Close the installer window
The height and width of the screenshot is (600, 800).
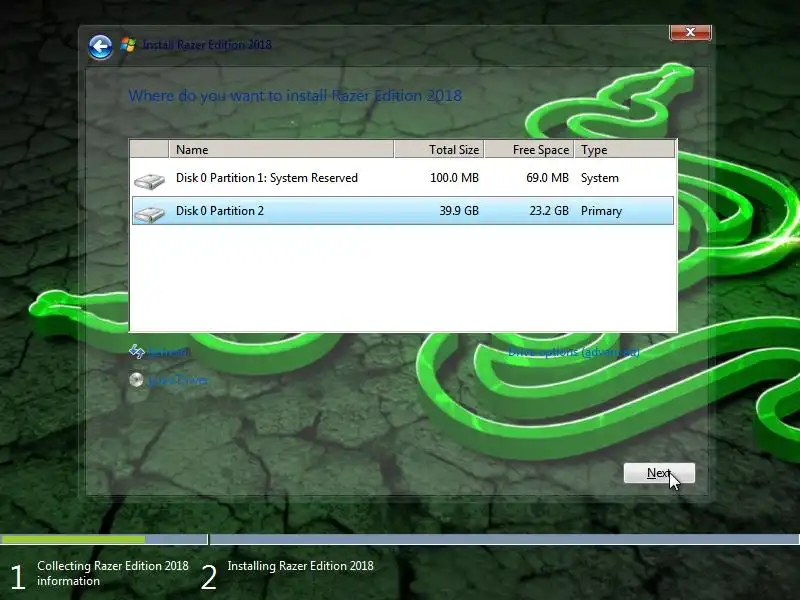690,32
